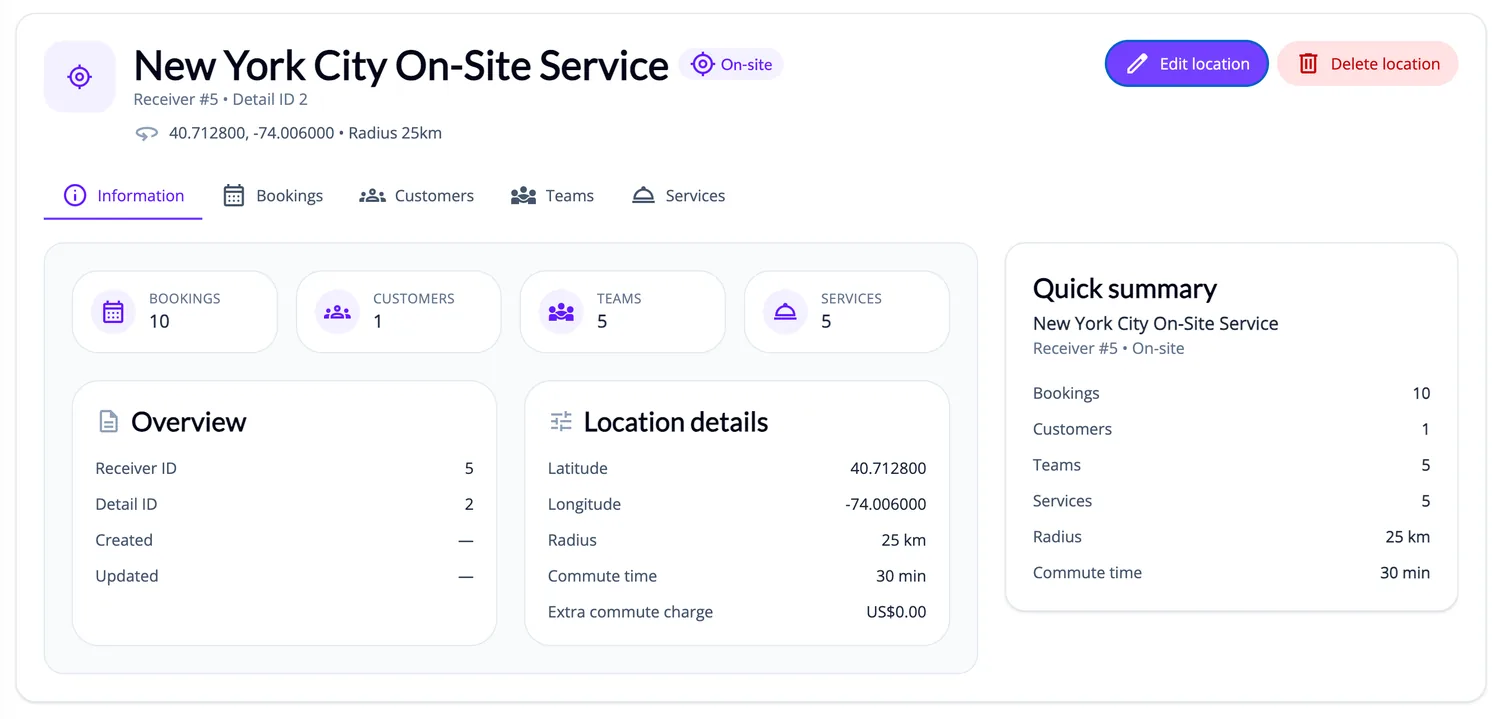
Task: Click the Created row in Overview
Action: click(285, 540)
